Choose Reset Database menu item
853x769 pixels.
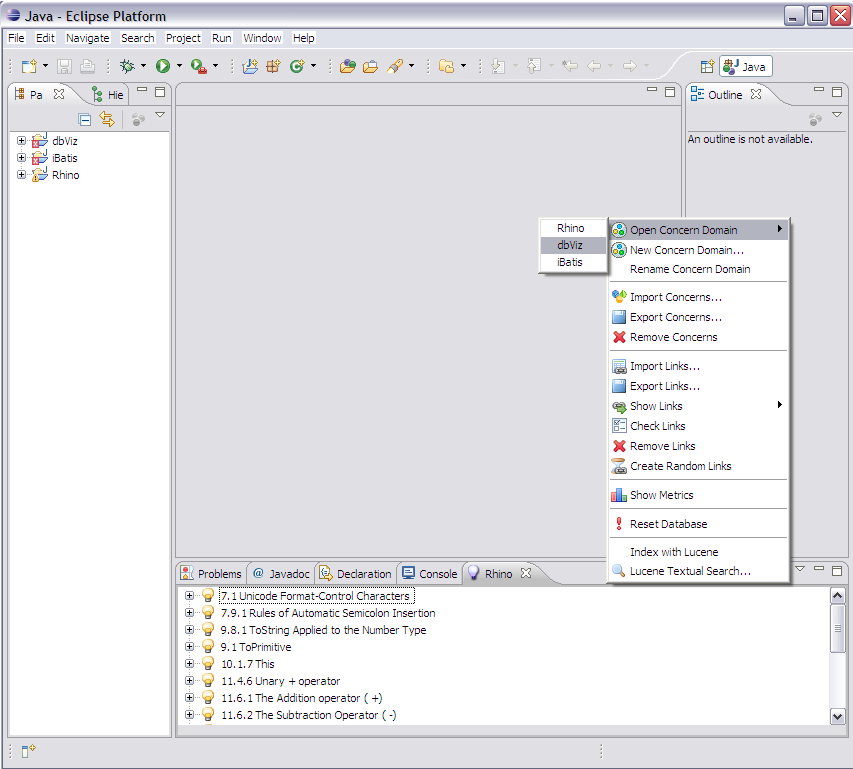coord(699,524)
